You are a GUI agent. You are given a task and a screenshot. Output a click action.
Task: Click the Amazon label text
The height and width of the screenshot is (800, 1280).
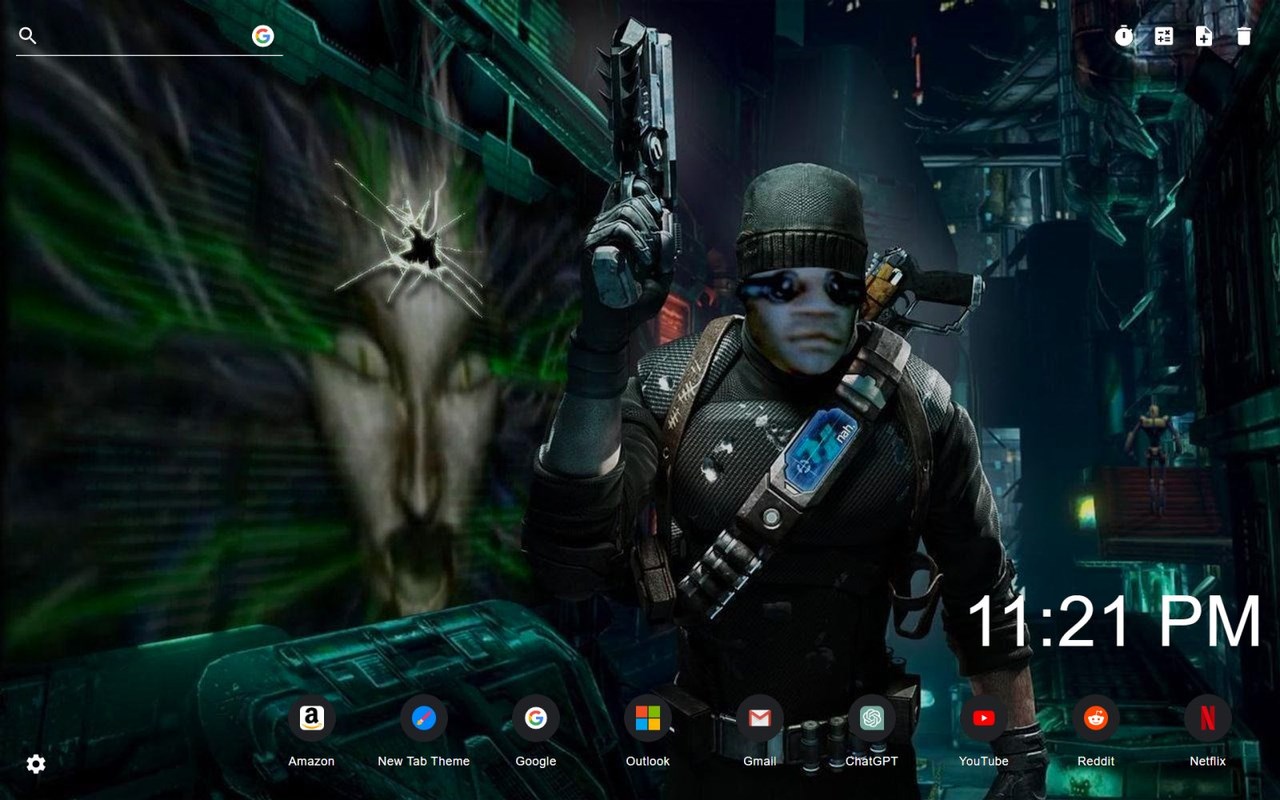tap(312, 761)
